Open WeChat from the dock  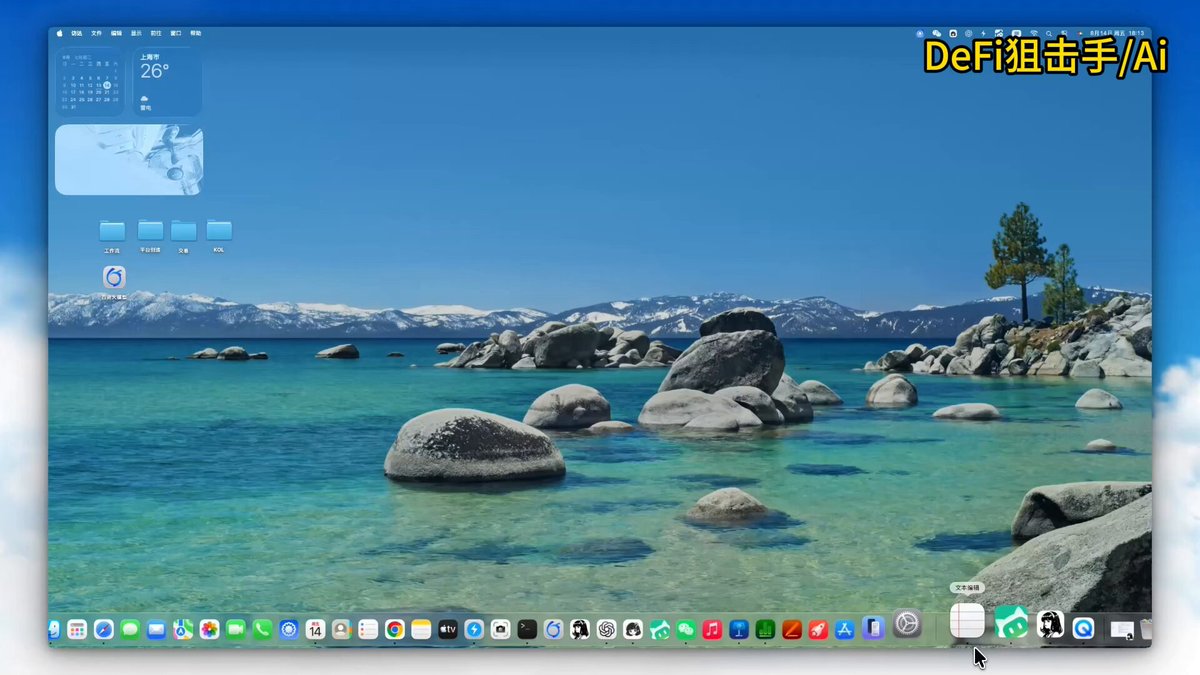pyautogui.click(x=686, y=629)
